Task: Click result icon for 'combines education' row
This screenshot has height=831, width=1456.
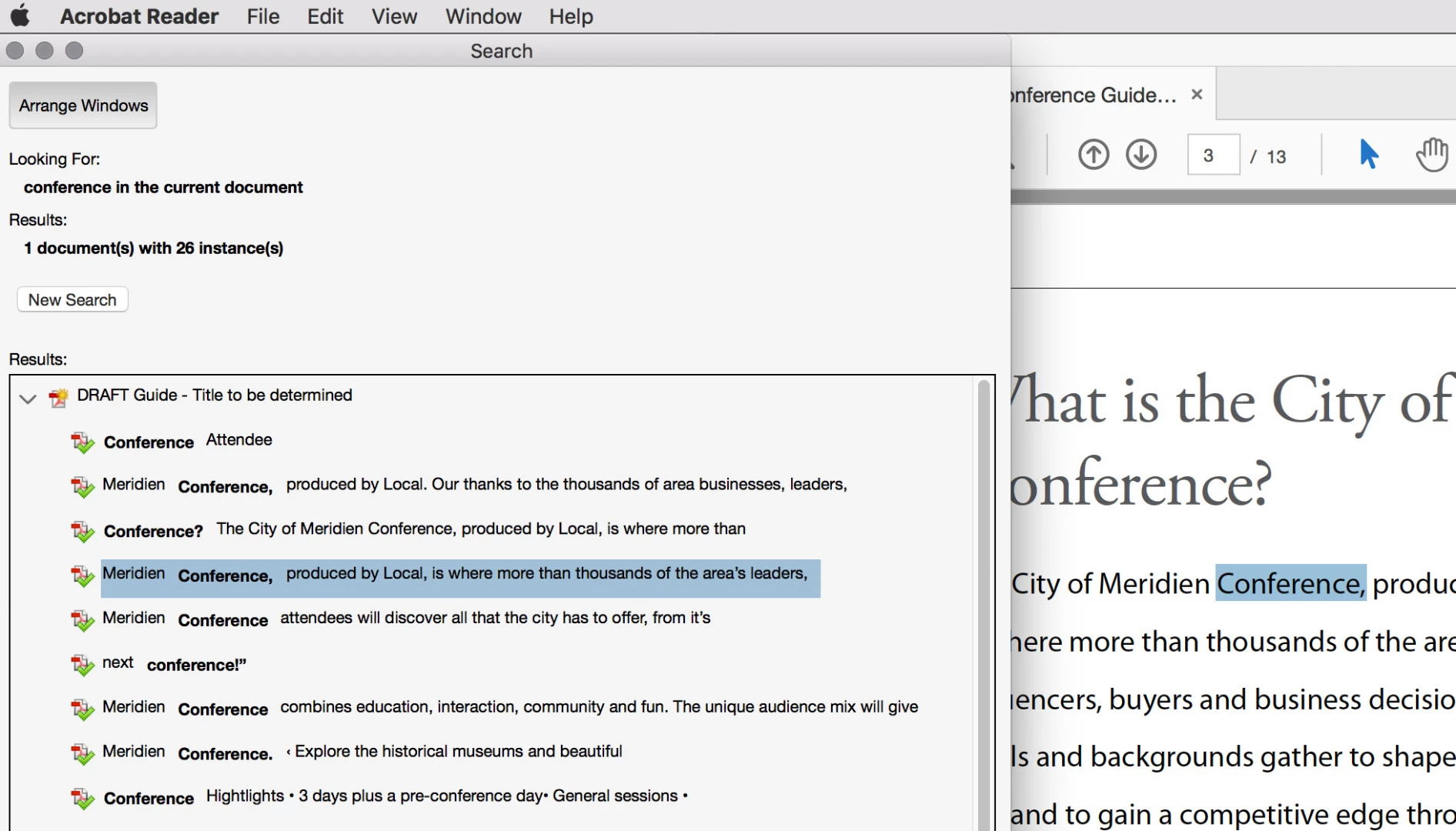Action: tap(82, 709)
